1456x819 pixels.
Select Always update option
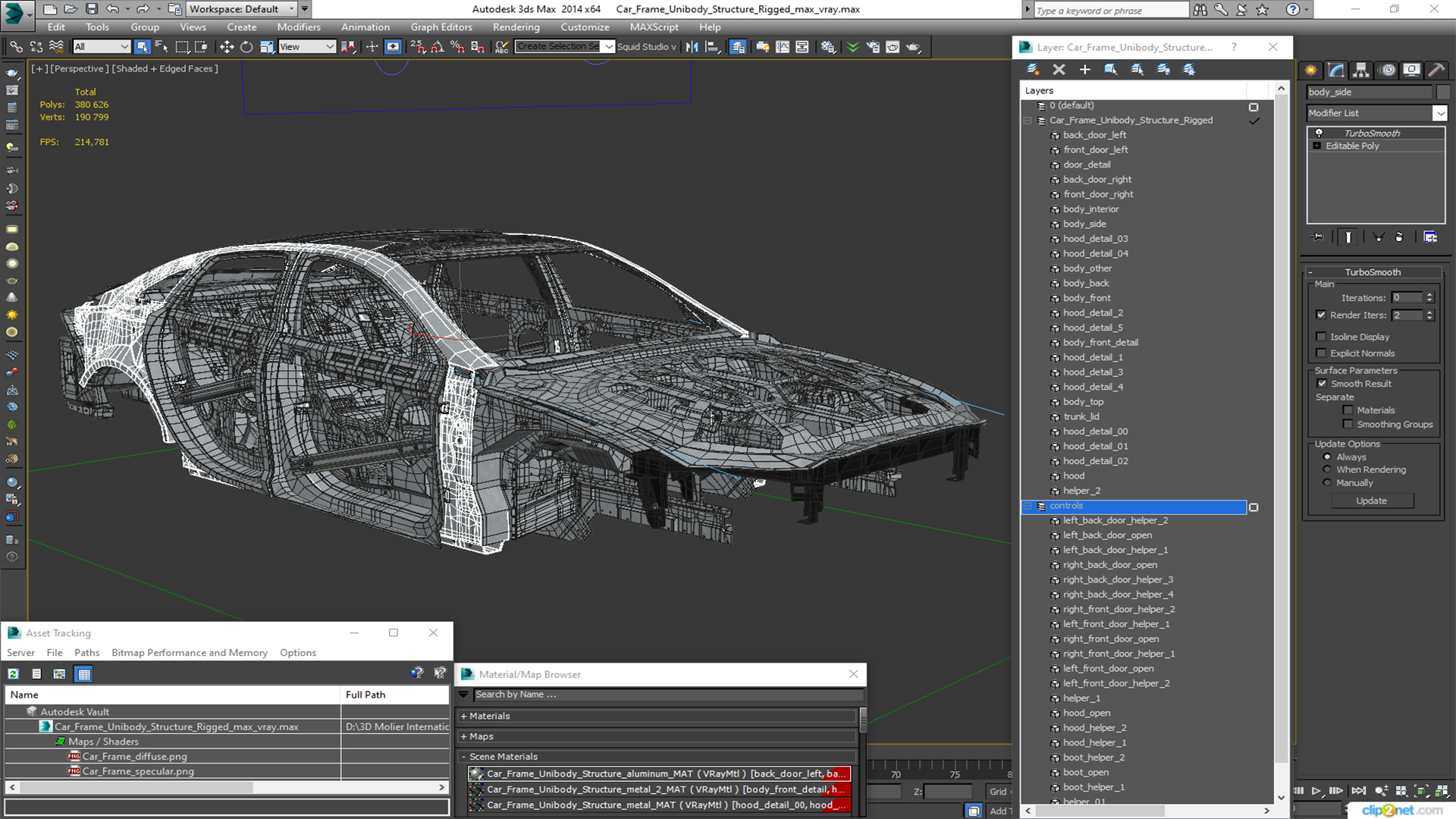coord(1327,457)
